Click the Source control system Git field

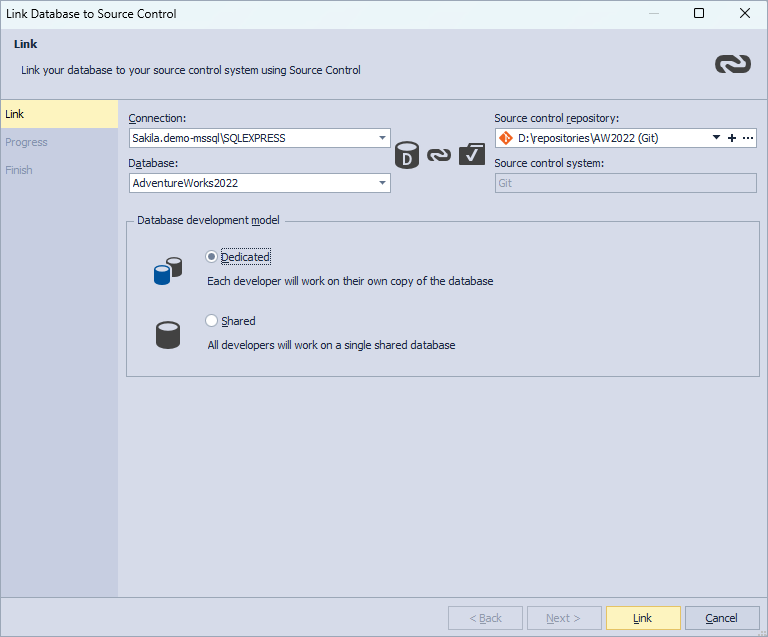click(625, 183)
